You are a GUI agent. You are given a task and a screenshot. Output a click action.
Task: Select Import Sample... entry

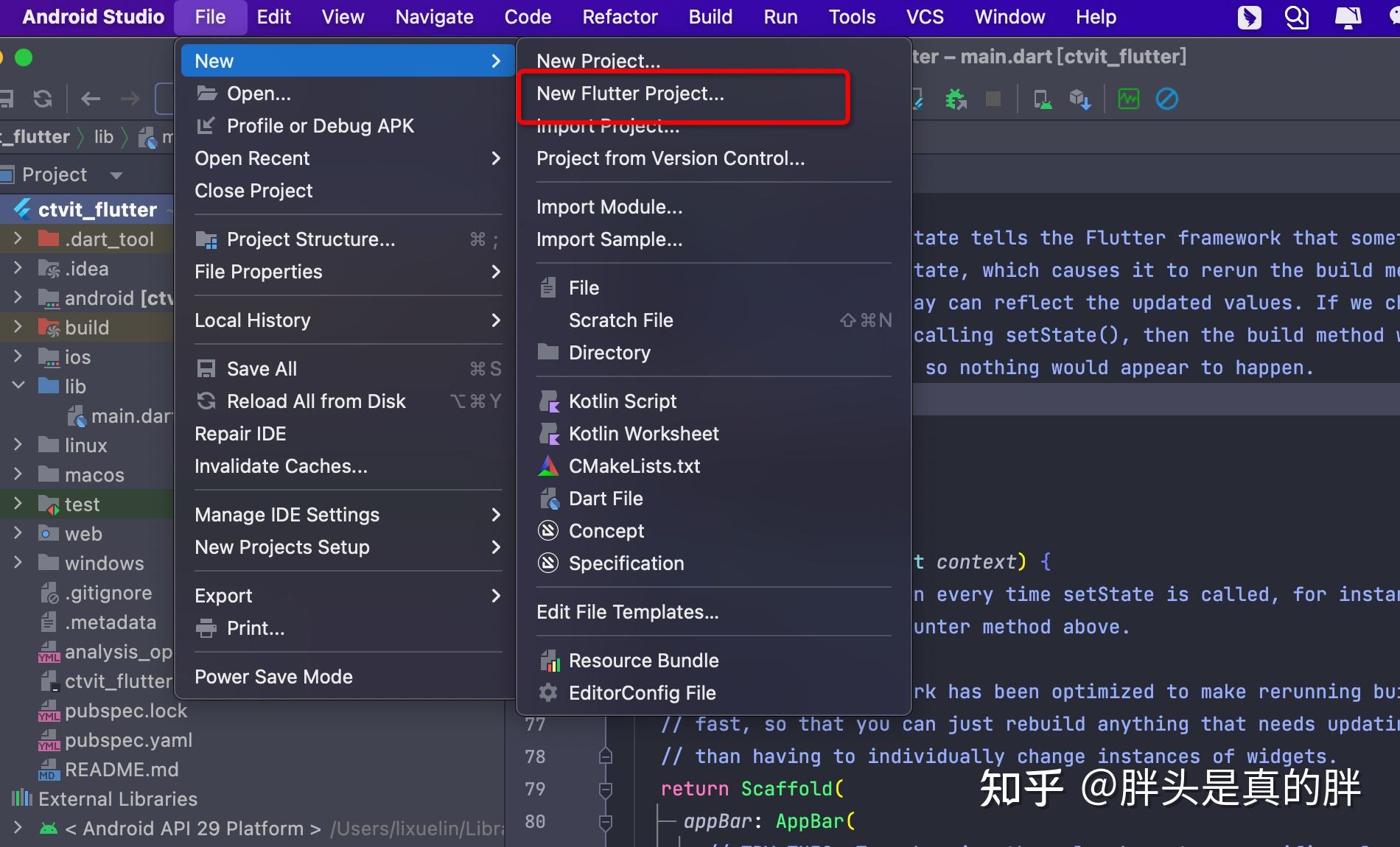714,239
